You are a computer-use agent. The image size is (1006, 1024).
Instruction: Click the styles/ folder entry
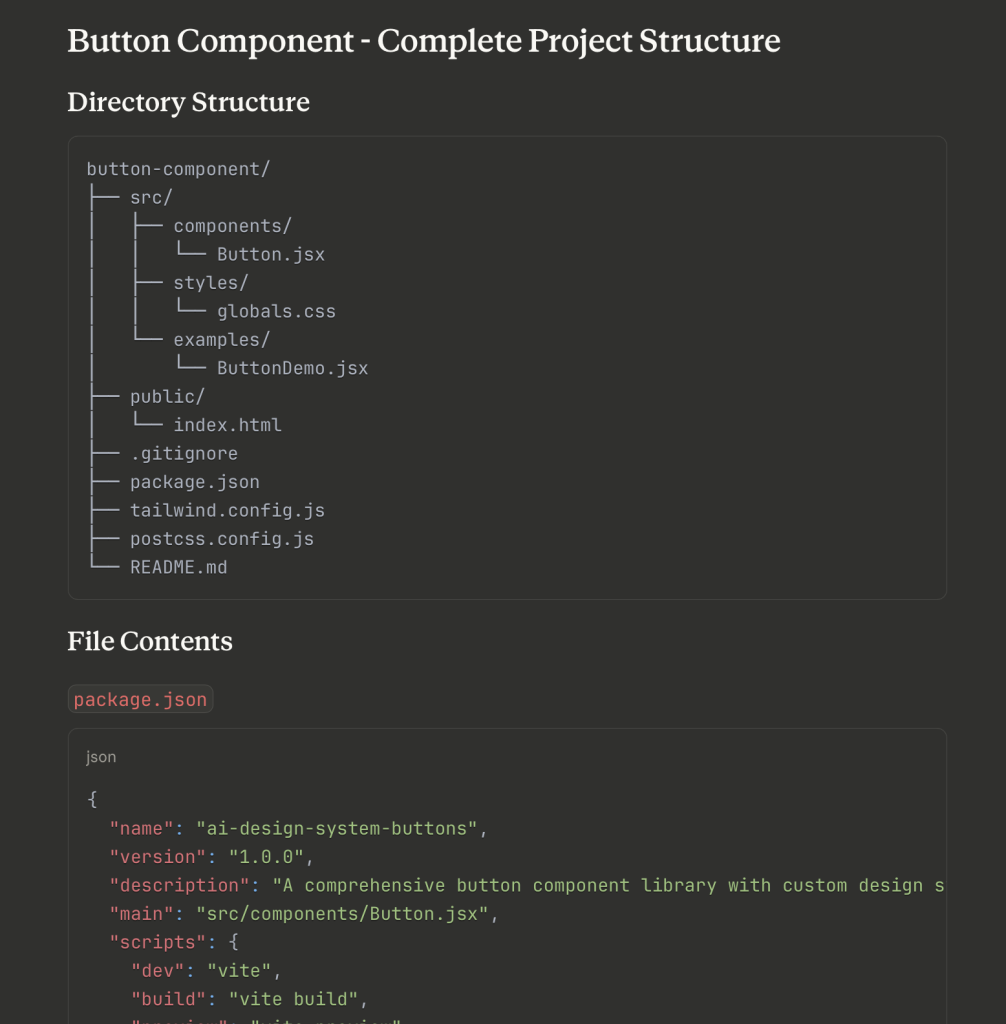click(x=210, y=283)
